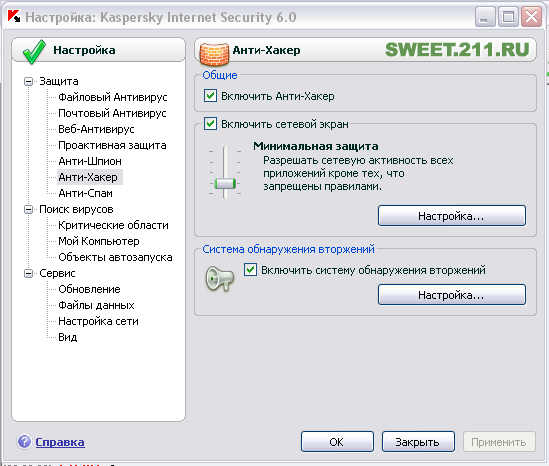Select Мой Компьютер scan item
This screenshot has height=466, width=549.
tap(99, 241)
